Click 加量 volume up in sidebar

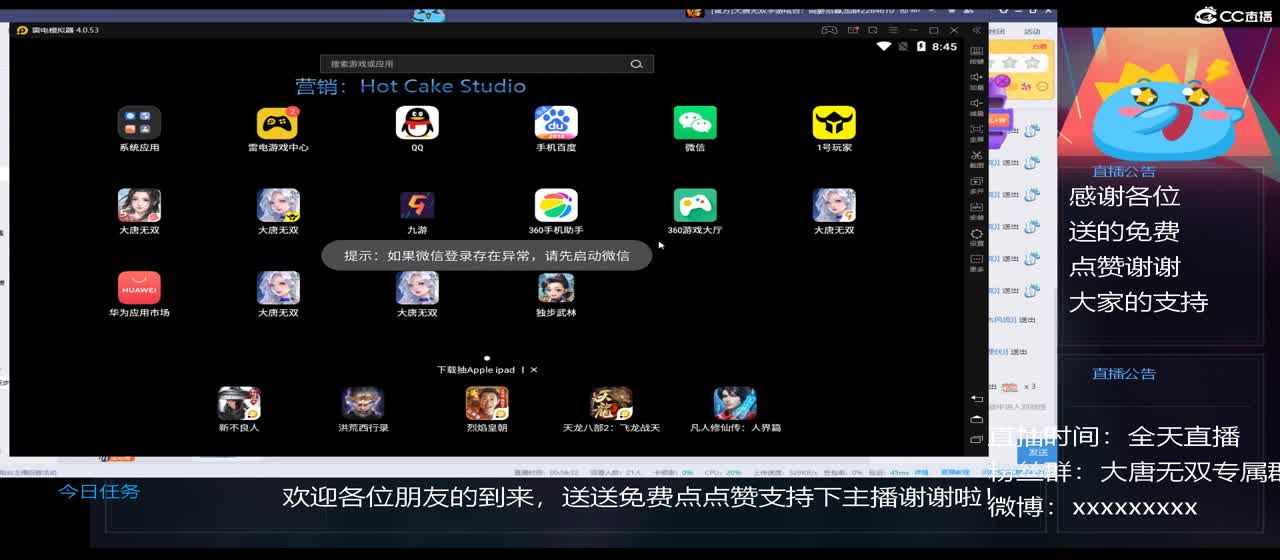977,80
